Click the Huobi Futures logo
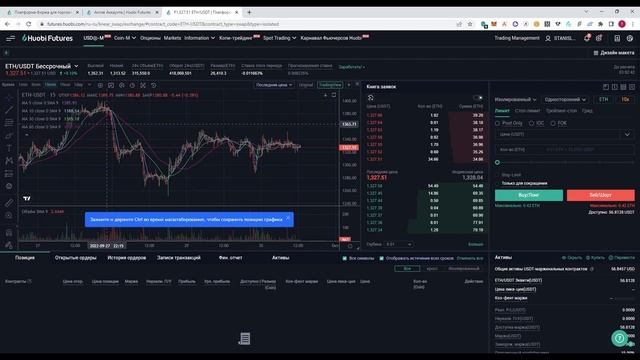 pyautogui.click(x=47, y=38)
